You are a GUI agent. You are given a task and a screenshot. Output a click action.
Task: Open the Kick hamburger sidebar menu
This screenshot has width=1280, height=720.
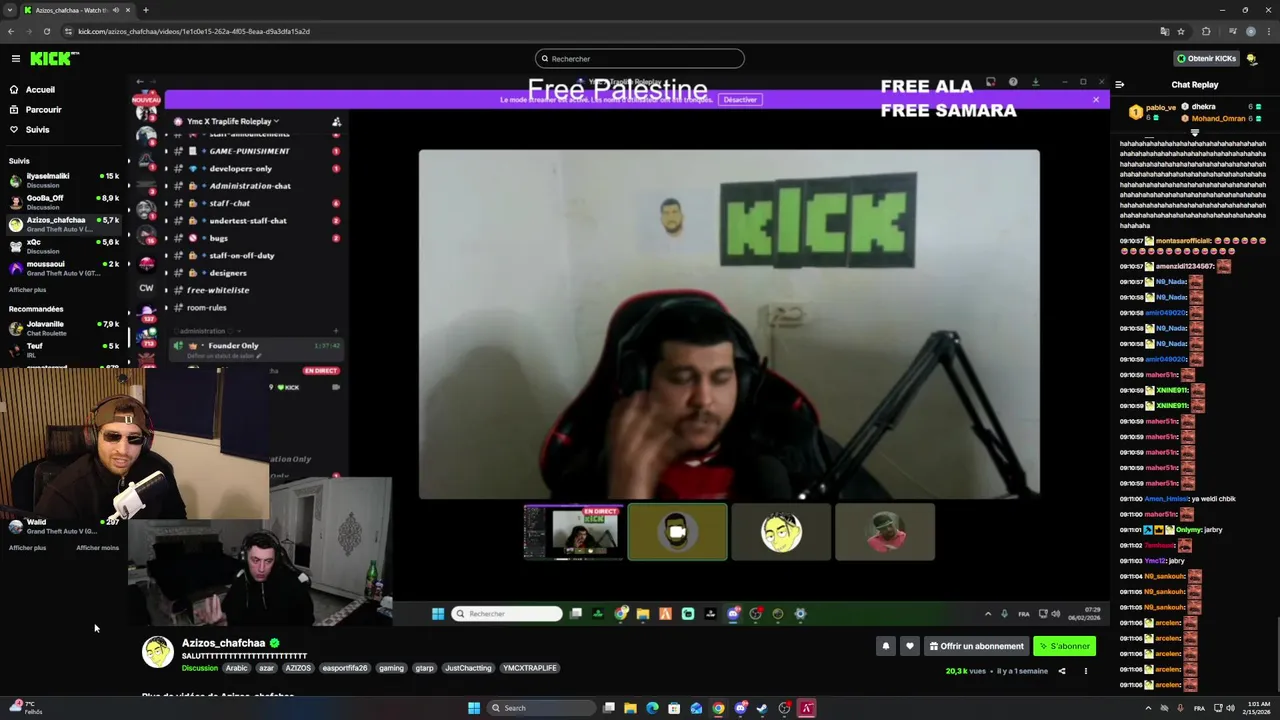(15, 59)
